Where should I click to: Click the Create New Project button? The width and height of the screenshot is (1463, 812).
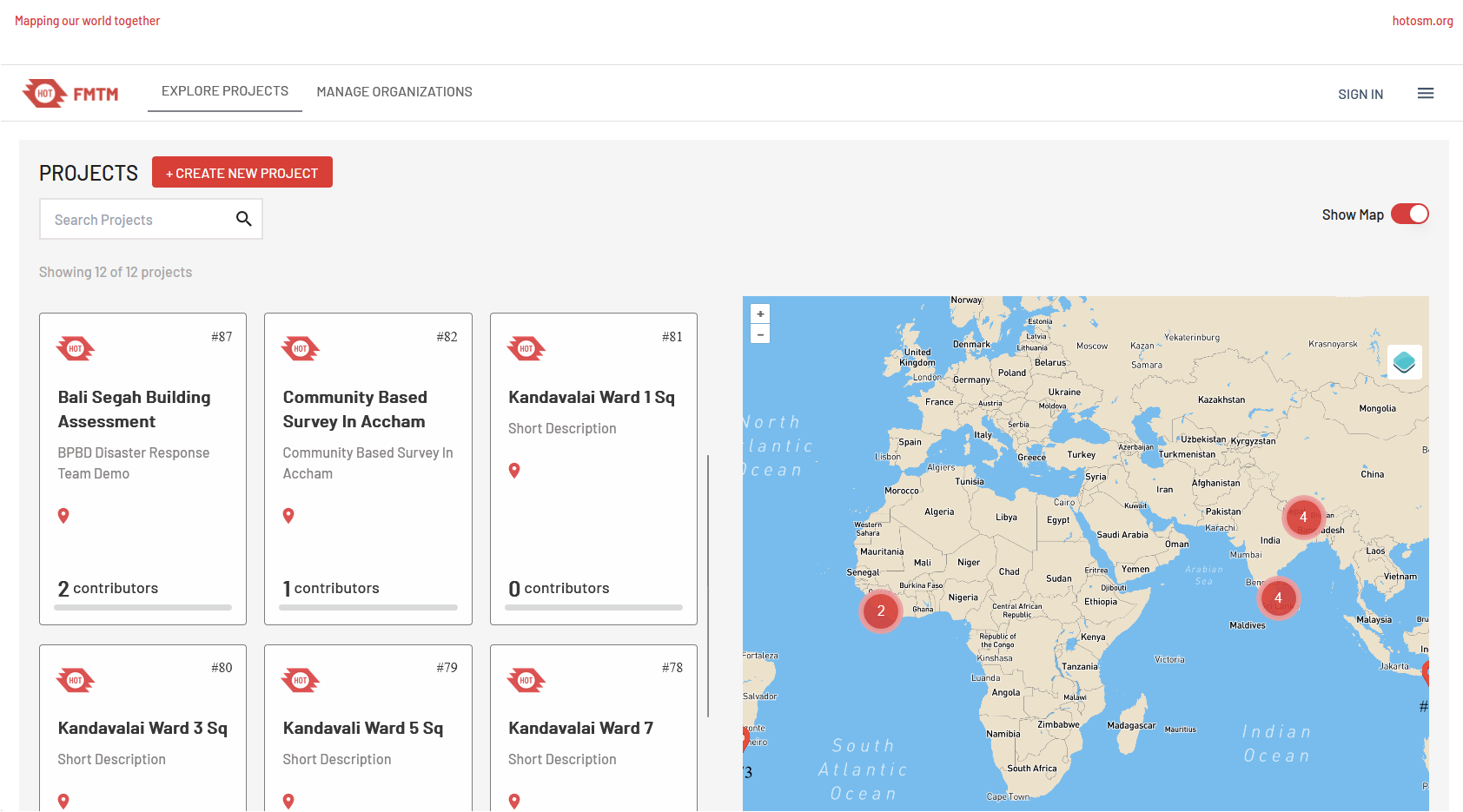point(242,172)
